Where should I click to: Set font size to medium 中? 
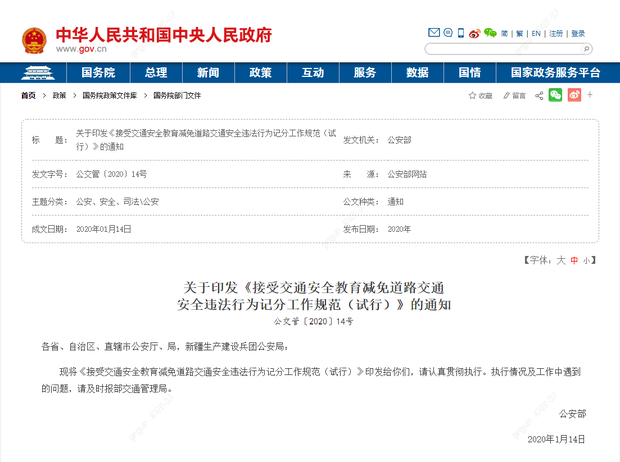(574, 260)
